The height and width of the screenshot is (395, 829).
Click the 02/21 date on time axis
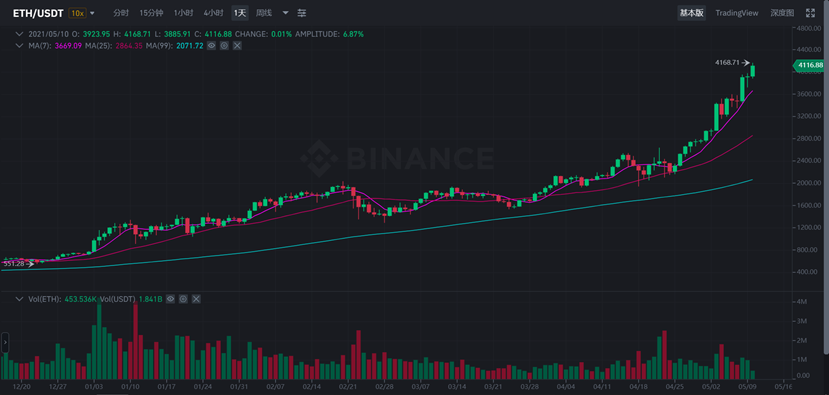tap(347, 387)
